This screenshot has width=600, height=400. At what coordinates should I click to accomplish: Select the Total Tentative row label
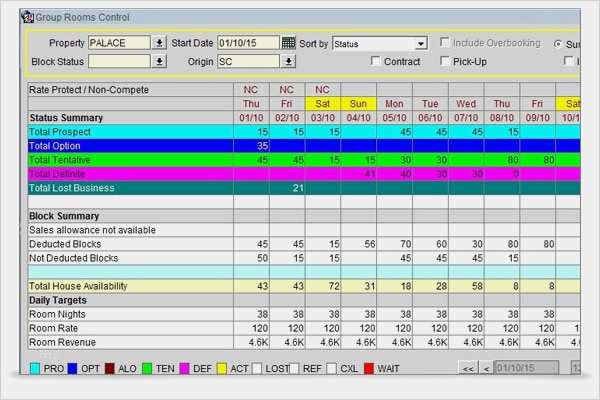[60, 160]
